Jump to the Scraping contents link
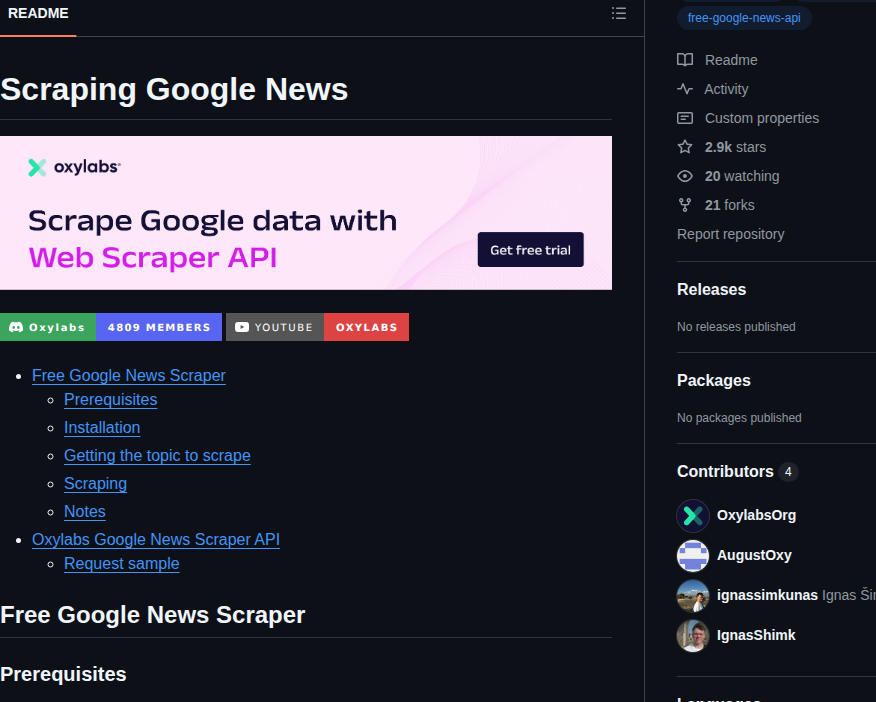Image resolution: width=876 pixels, height=702 pixels. point(95,484)
